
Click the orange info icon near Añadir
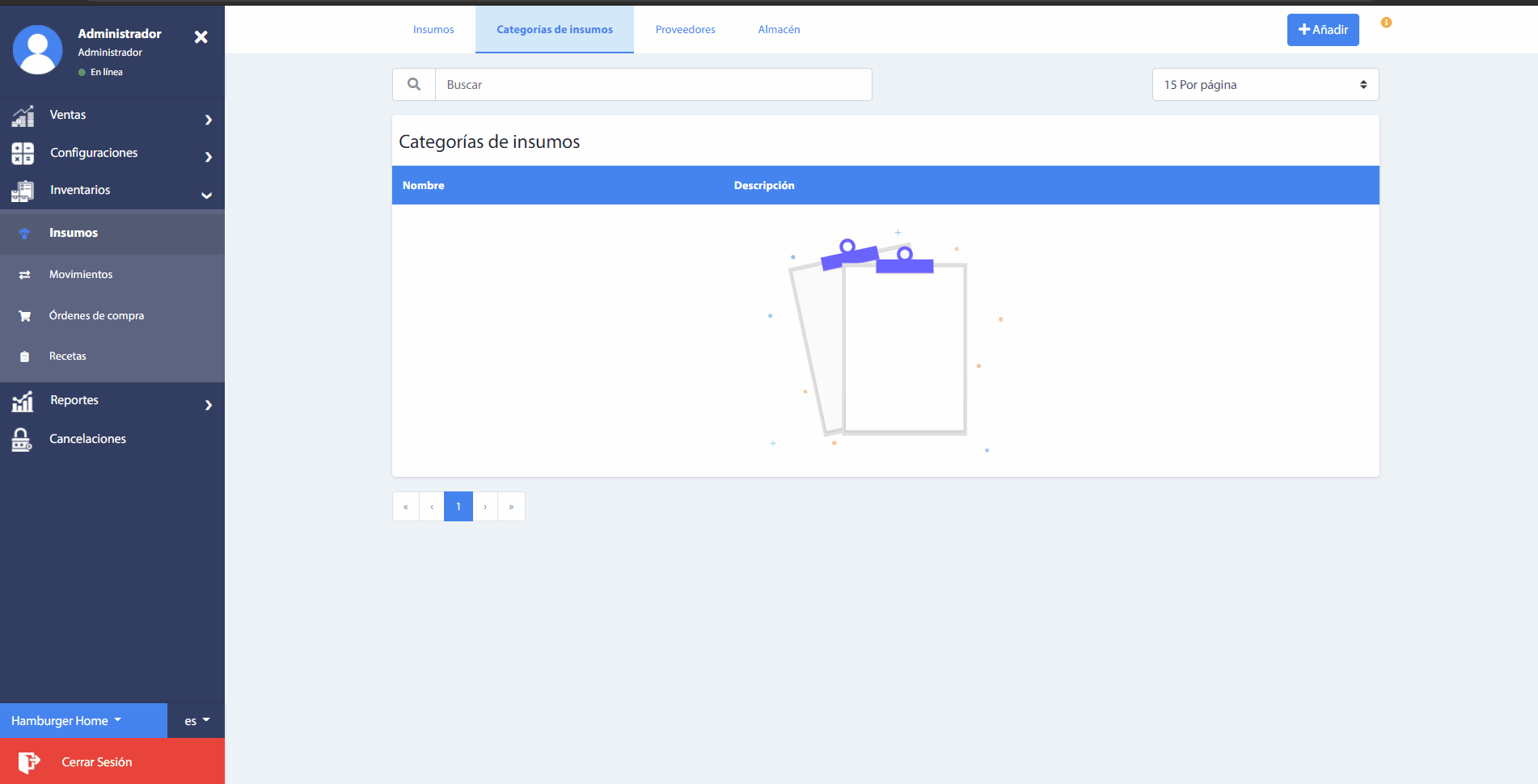(1386, 23)
